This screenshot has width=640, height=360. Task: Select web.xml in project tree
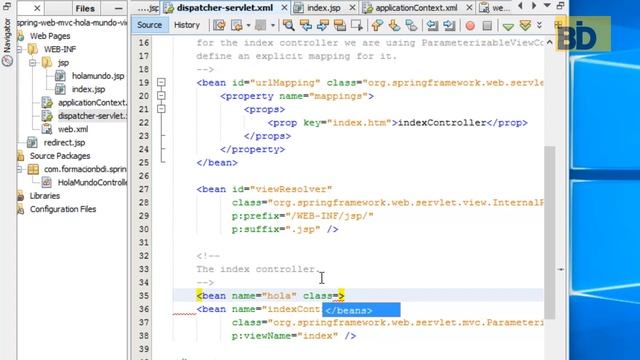coord(73,129)
